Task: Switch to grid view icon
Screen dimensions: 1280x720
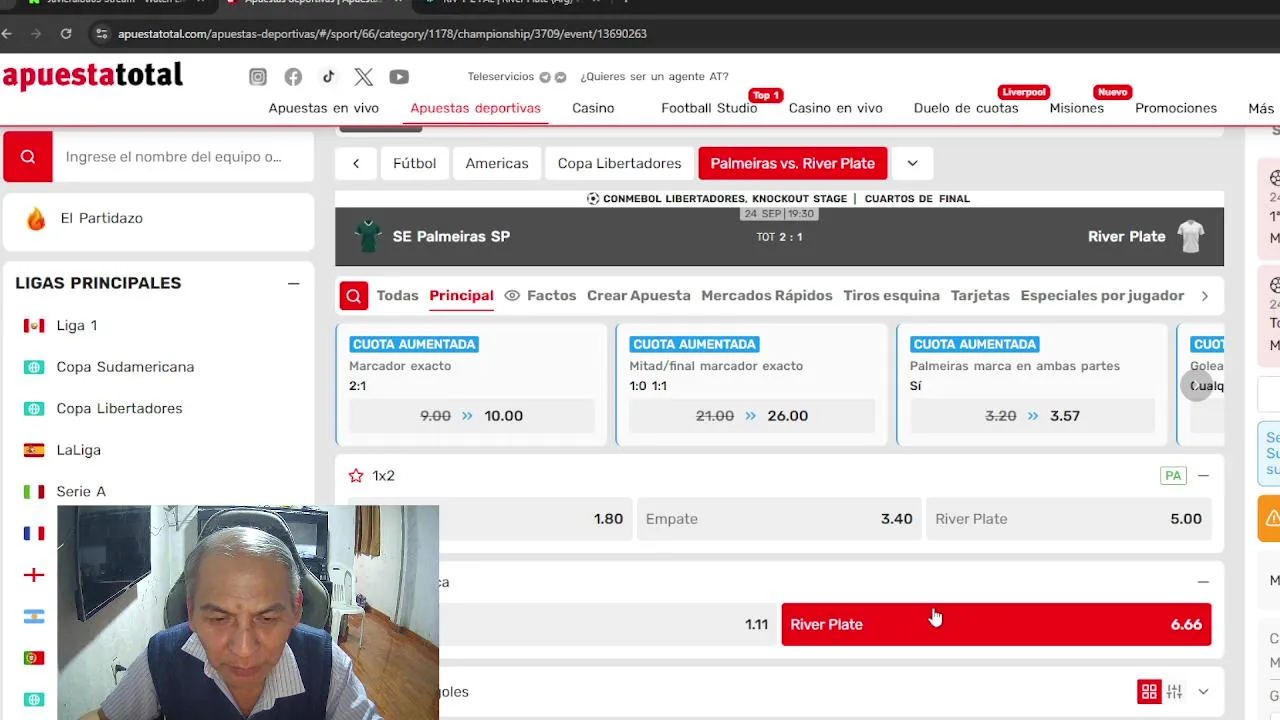Action: (x=1149, y=691)
